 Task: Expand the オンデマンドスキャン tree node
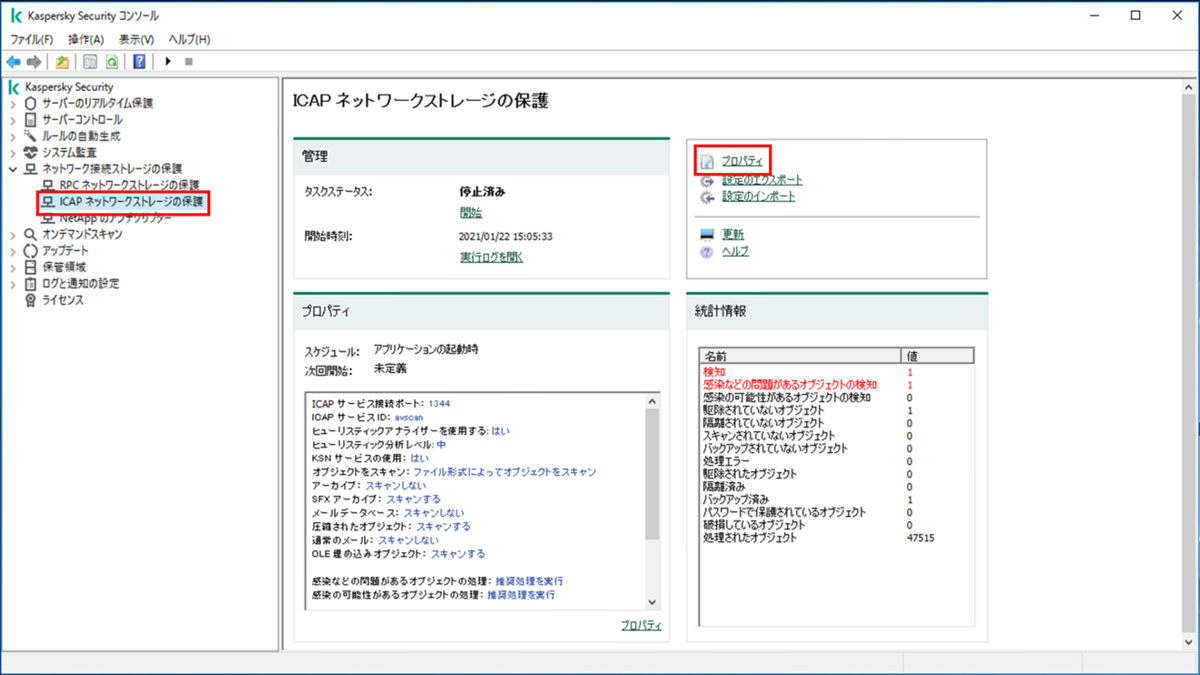point(12,234)
